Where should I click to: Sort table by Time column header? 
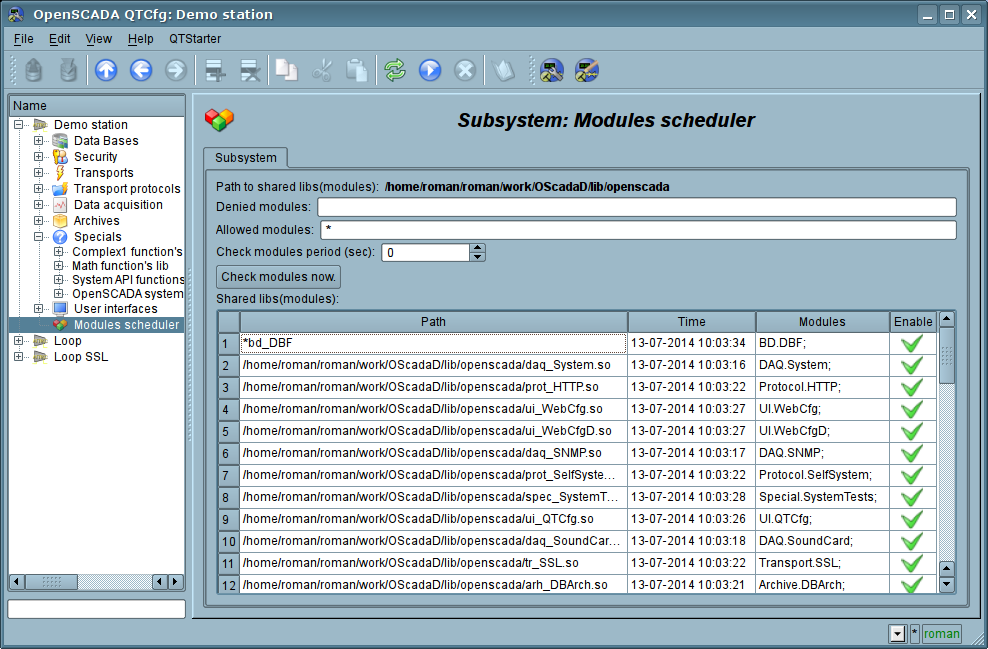tap(691, 322)
